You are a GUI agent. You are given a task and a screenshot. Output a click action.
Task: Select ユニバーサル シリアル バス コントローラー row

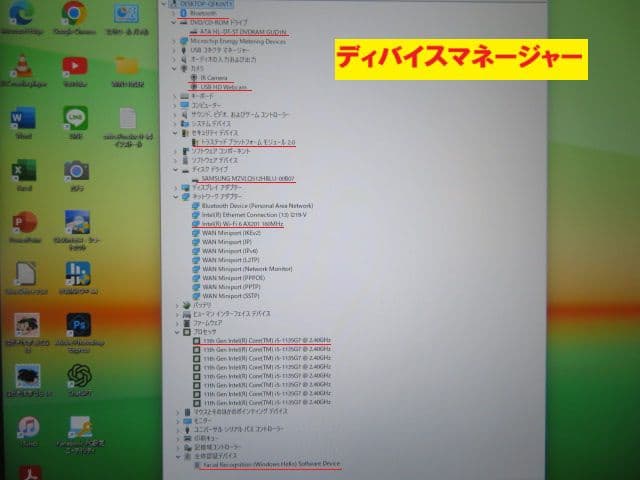click(x=233, y=429)
